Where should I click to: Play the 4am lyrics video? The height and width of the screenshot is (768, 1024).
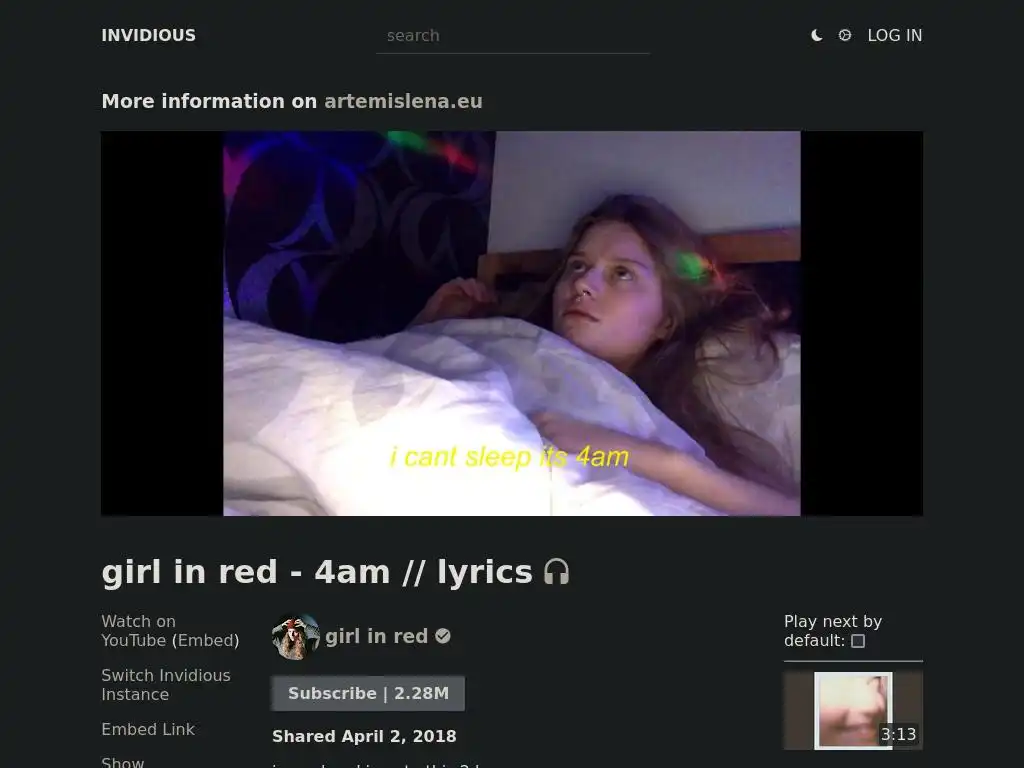(x=512, y=324)
